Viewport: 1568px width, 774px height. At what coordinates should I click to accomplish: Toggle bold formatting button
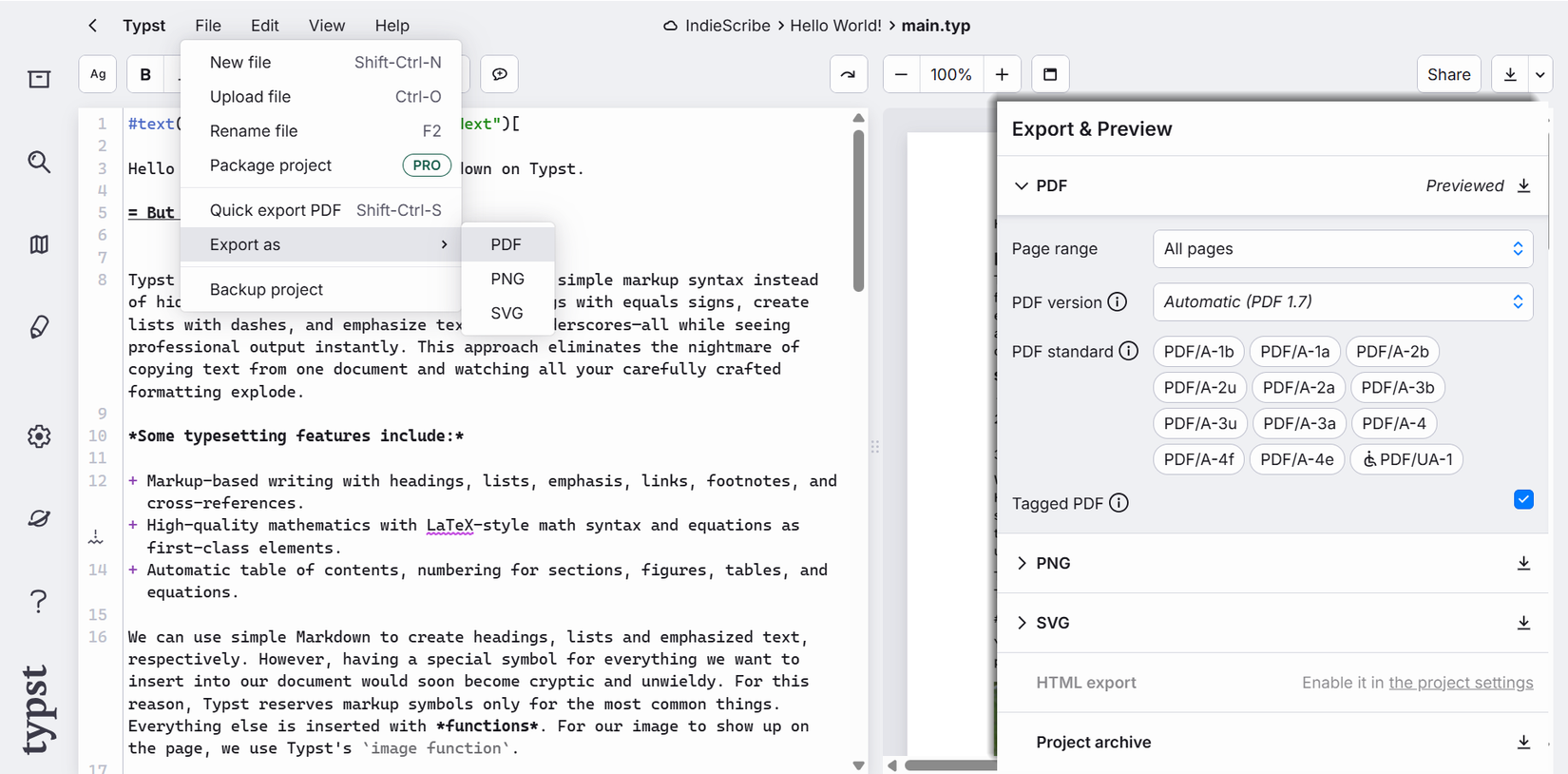click(145, 74)
